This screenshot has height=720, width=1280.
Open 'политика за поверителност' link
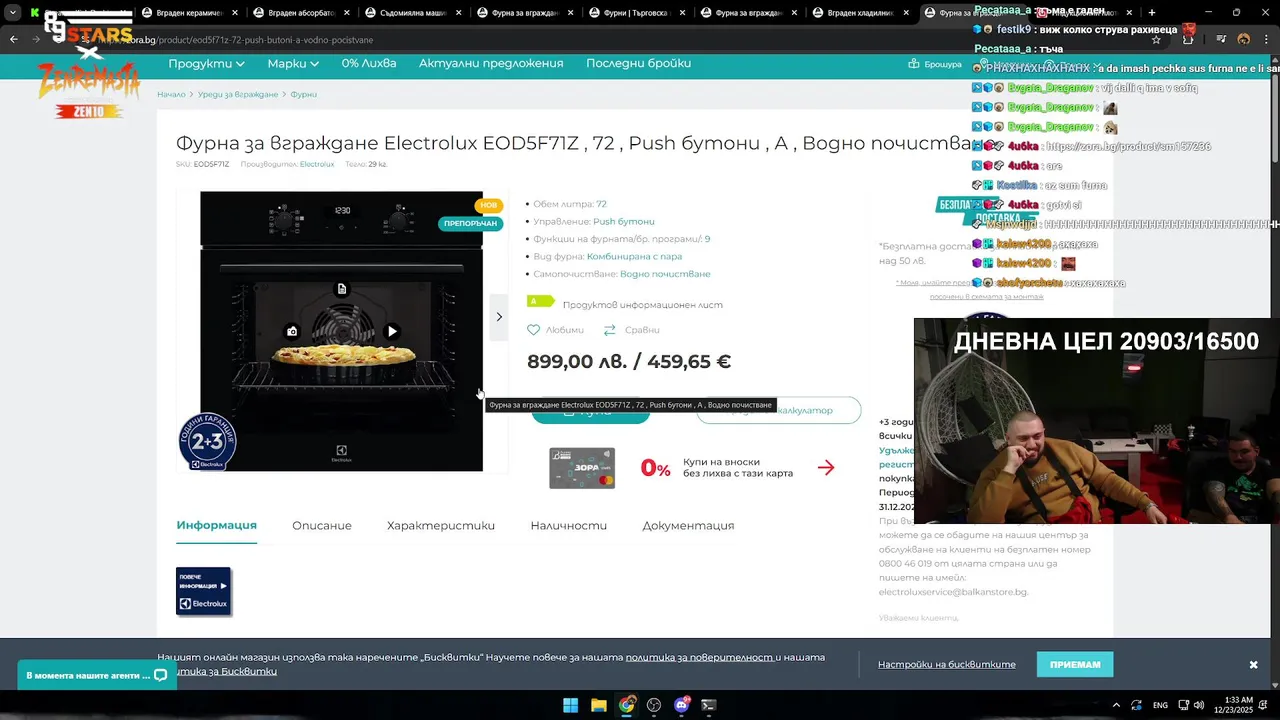point(699,657)
